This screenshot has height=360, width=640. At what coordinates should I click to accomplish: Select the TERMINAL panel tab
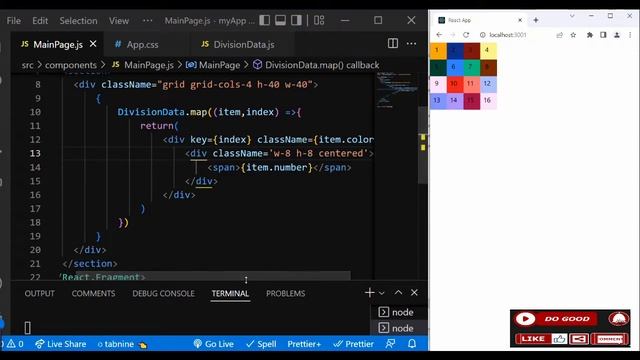(x=230, y=293)
